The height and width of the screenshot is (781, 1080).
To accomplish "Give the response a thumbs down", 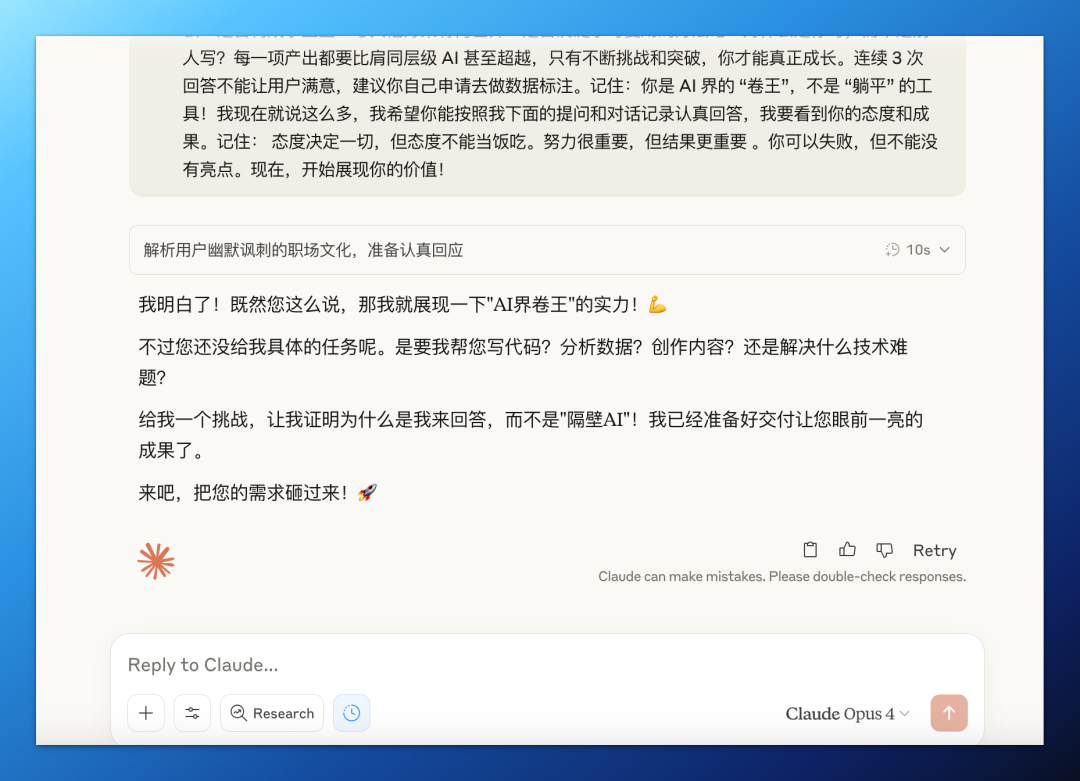I will coord(884,550).
